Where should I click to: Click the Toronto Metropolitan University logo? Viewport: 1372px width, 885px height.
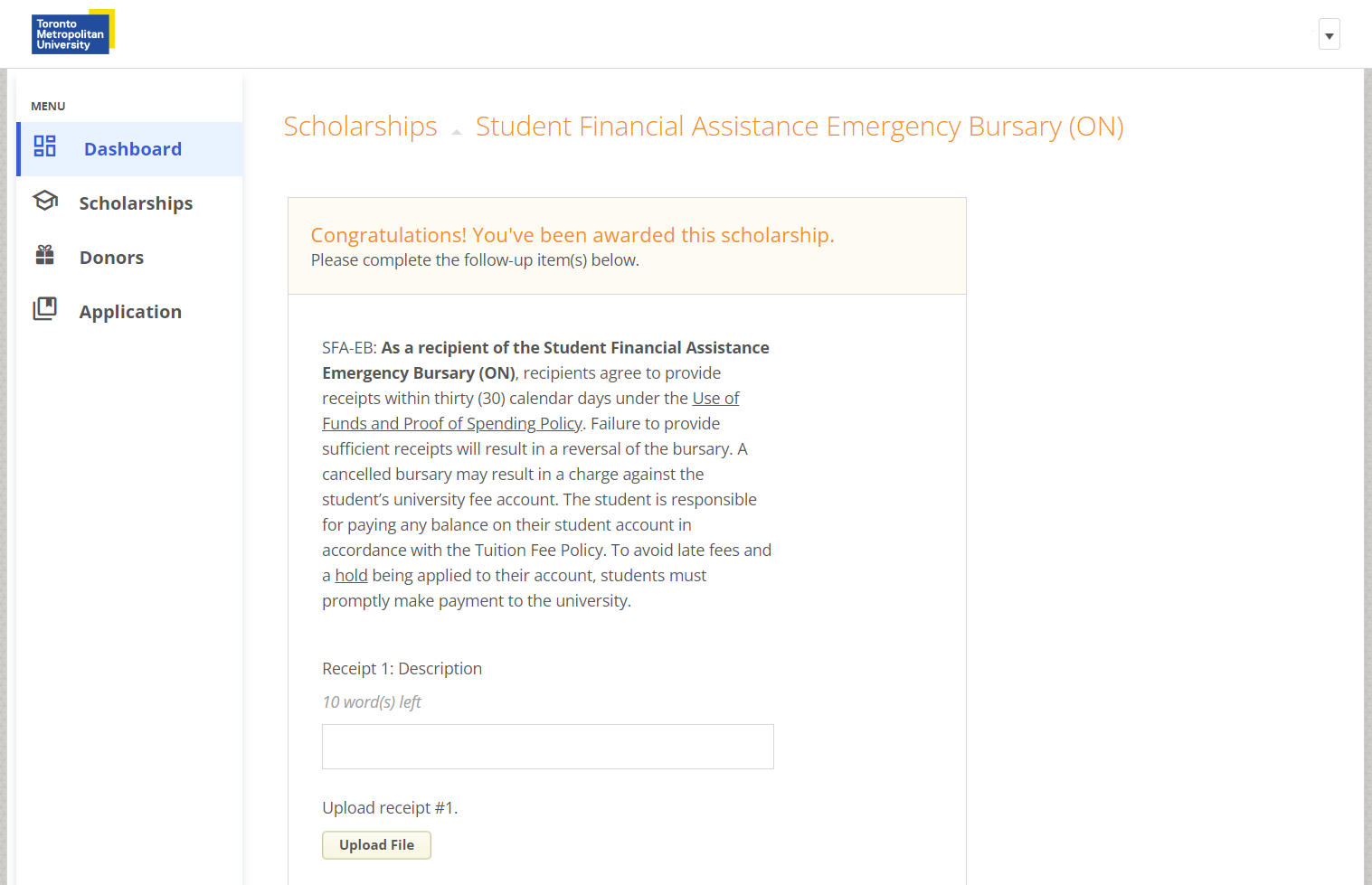72,33
